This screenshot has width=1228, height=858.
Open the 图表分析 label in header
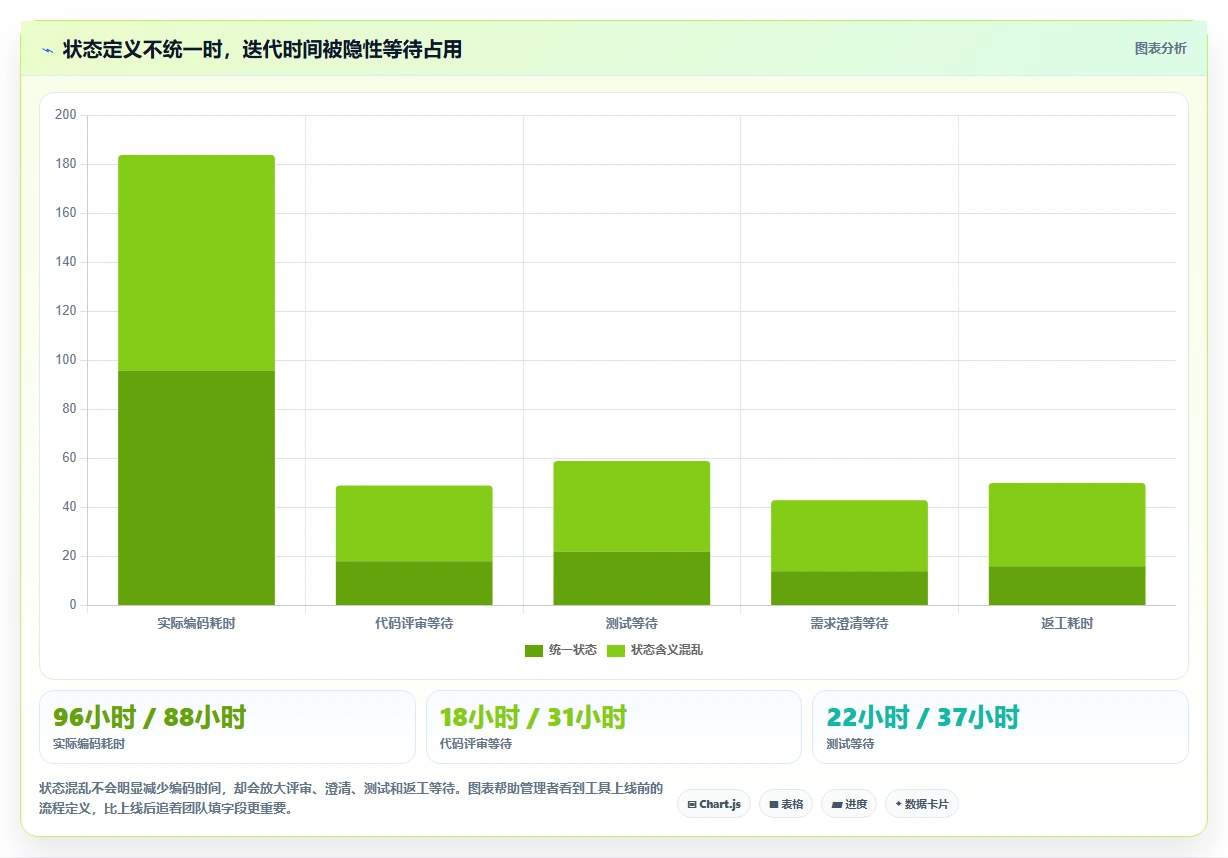coord(1160,48)
